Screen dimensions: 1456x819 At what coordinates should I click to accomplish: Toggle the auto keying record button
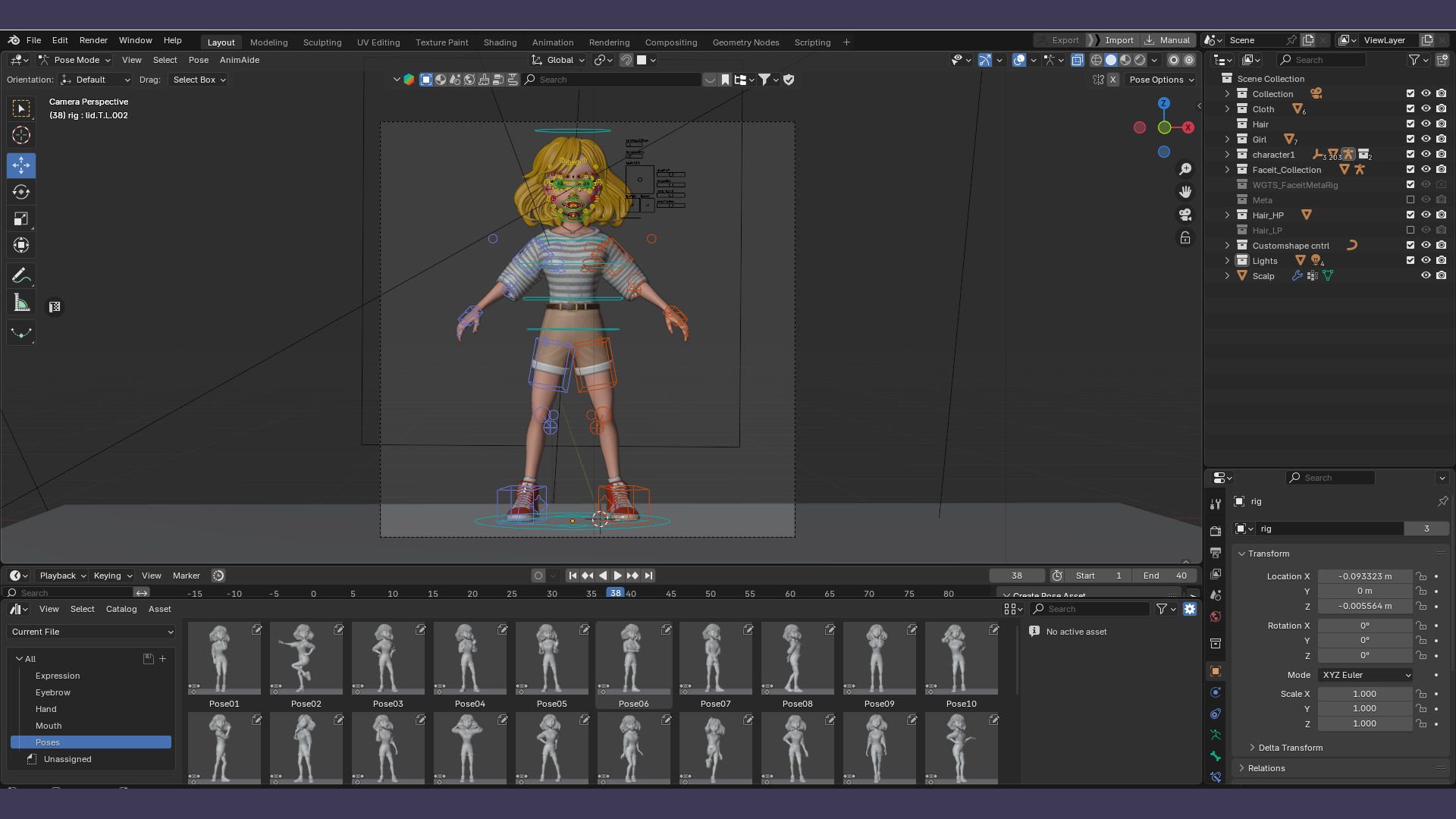pos(538,576)
